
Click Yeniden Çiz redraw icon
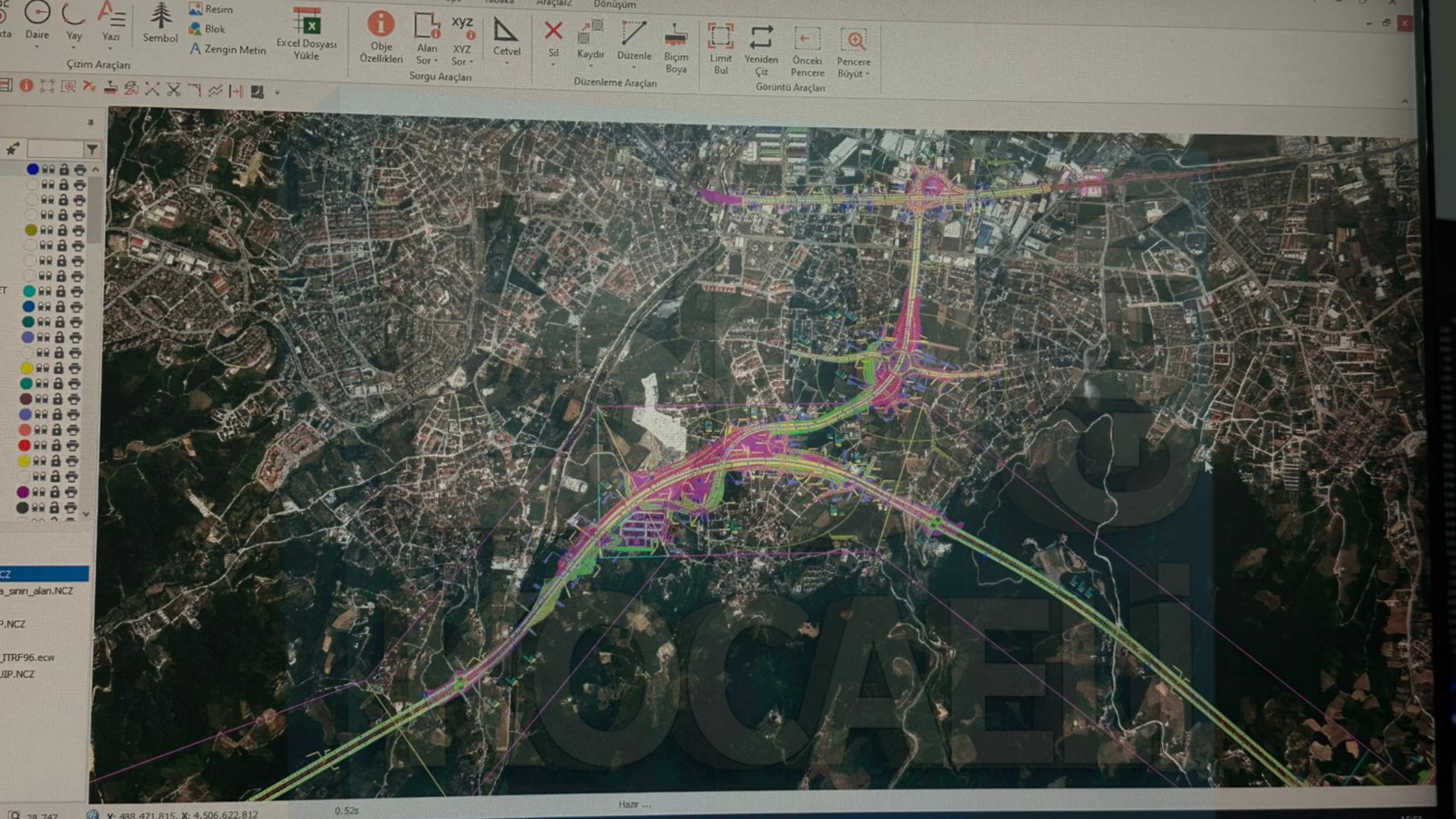point(762,37)
